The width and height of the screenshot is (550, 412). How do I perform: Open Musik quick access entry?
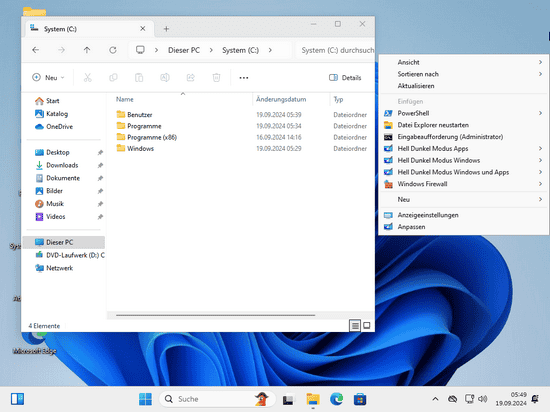63,204
